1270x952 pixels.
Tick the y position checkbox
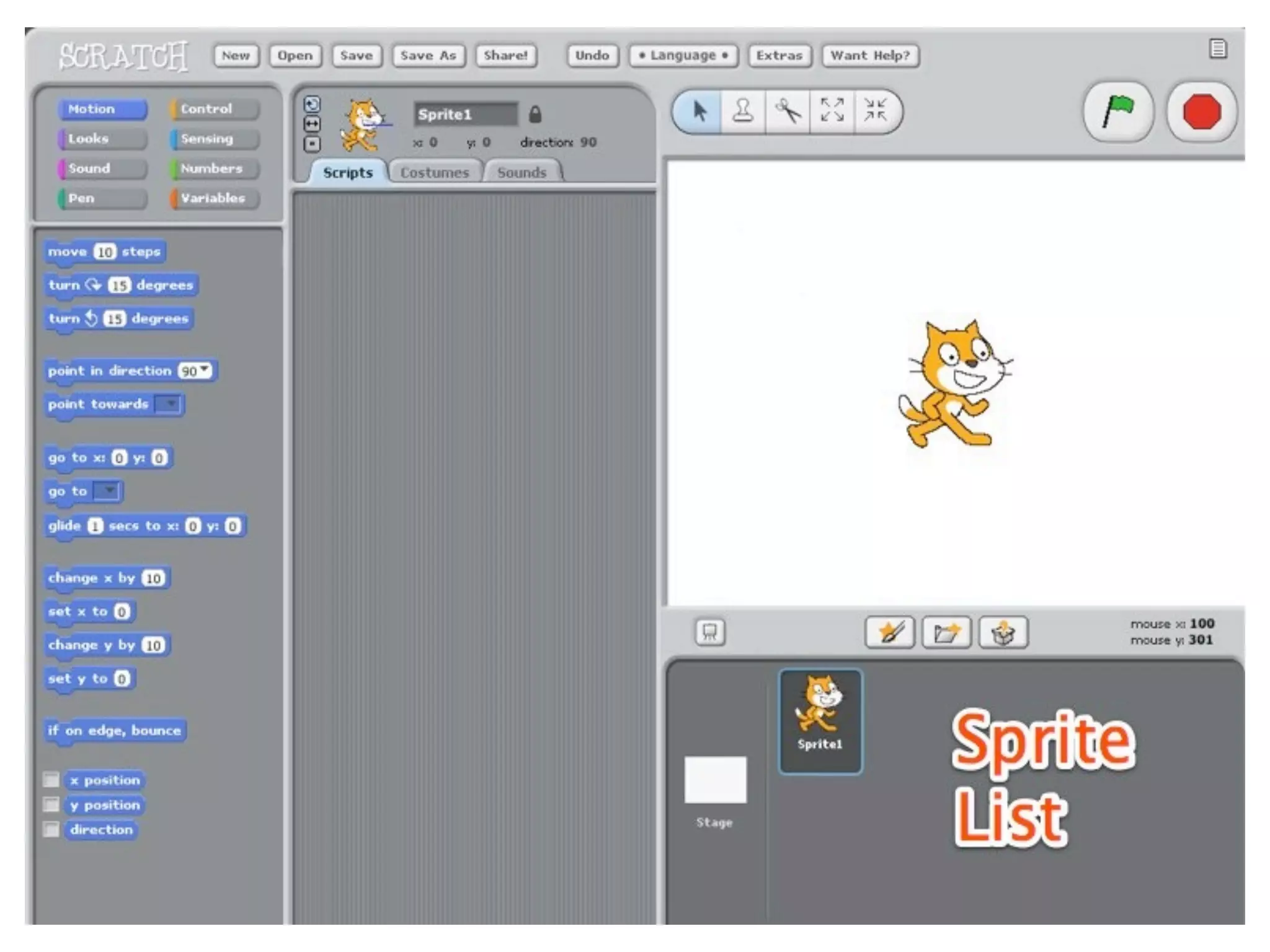[x=51, y=804]
